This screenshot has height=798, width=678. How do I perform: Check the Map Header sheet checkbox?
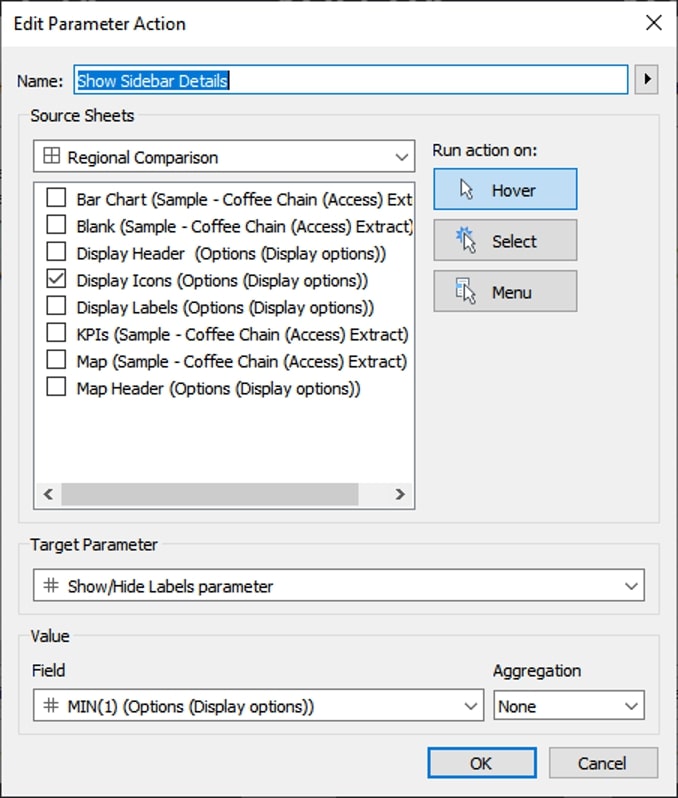56,386
